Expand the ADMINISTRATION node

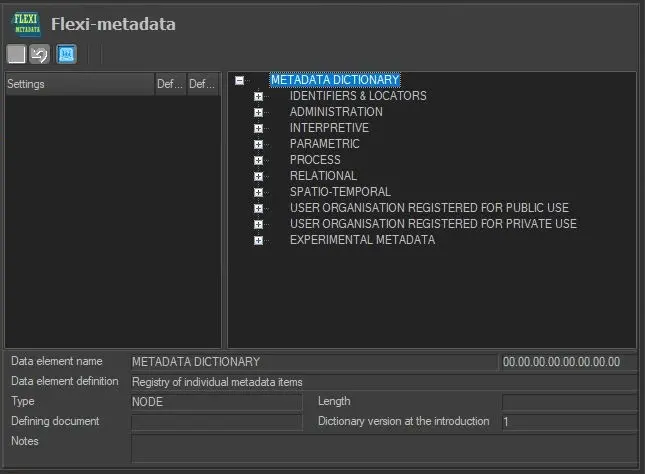click(x=258, y=113)
